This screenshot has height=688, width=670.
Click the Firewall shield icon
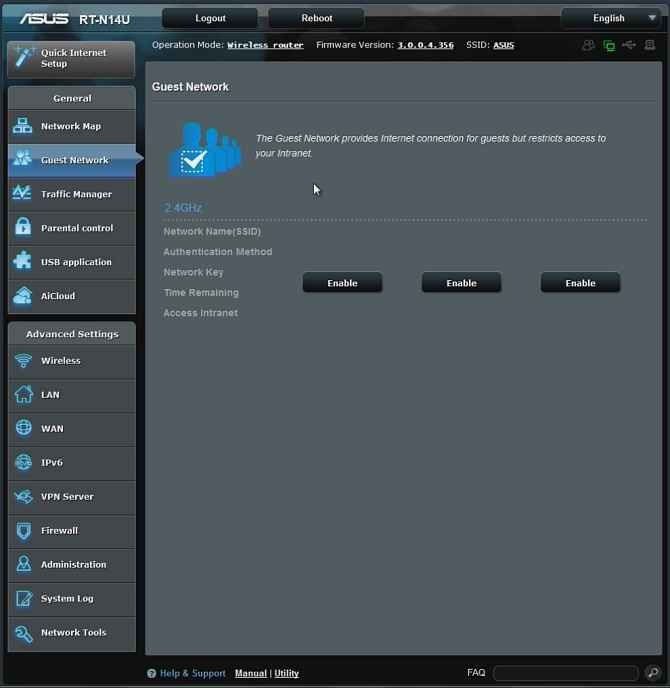[24, 530]
